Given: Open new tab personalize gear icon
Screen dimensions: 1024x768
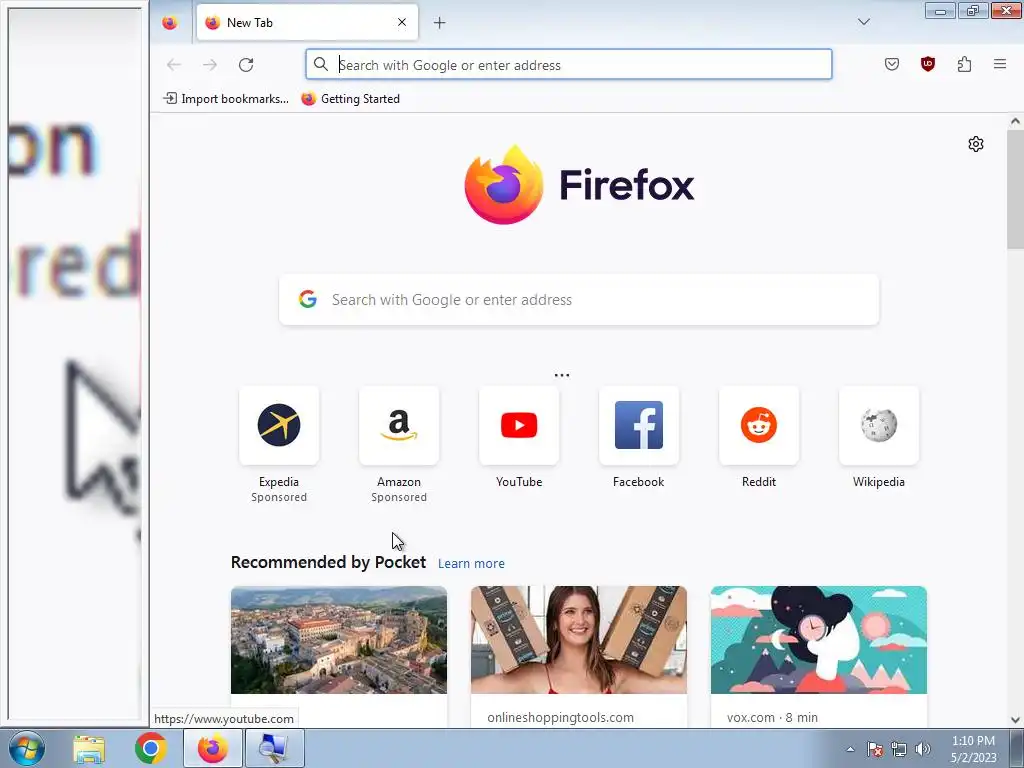Looking at the screenshot, I should [976, 144].
